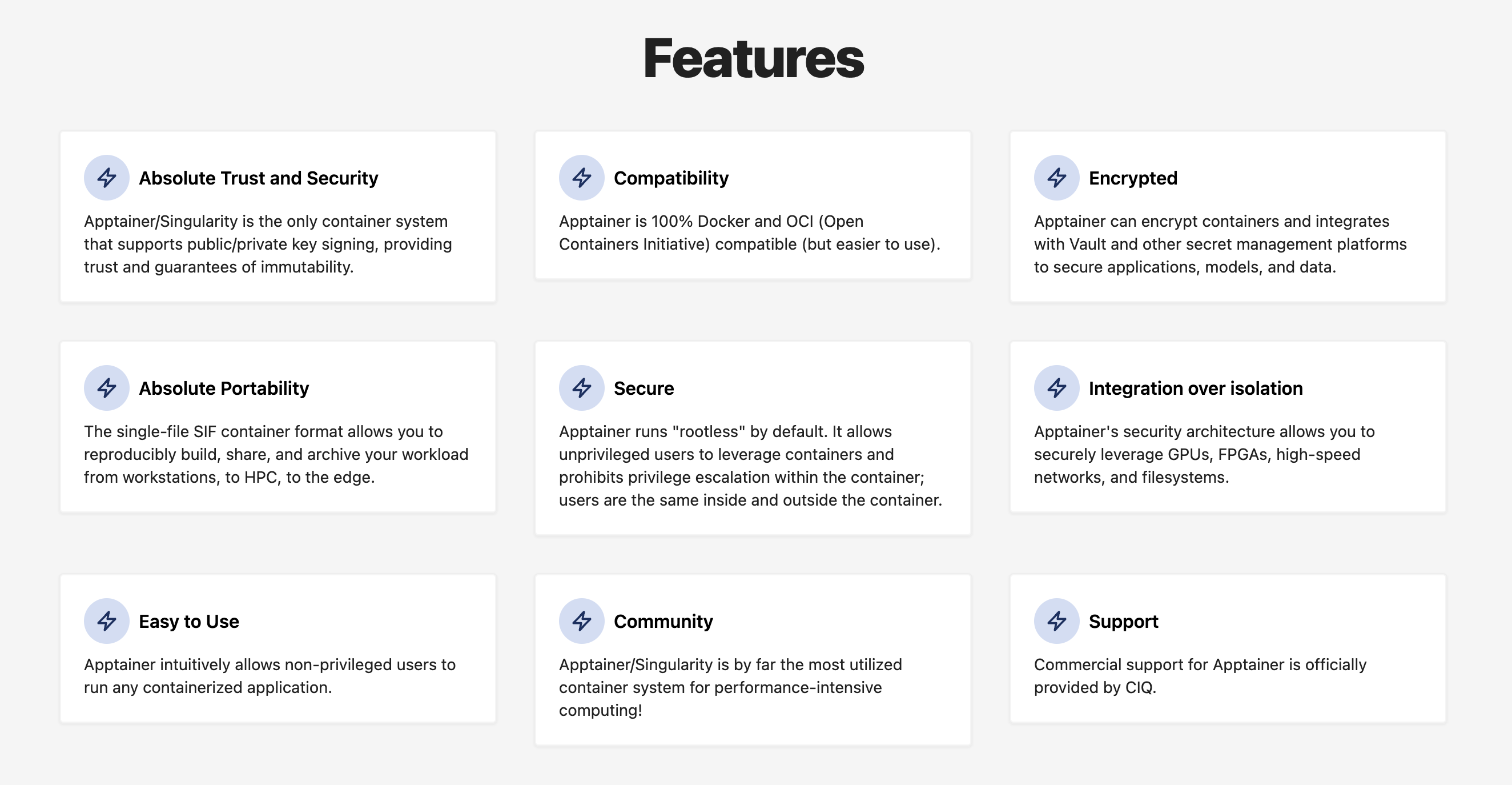The image size is (1512, 785).
Task: Click the Absolute Portability heading
Action: click(224, 388)
